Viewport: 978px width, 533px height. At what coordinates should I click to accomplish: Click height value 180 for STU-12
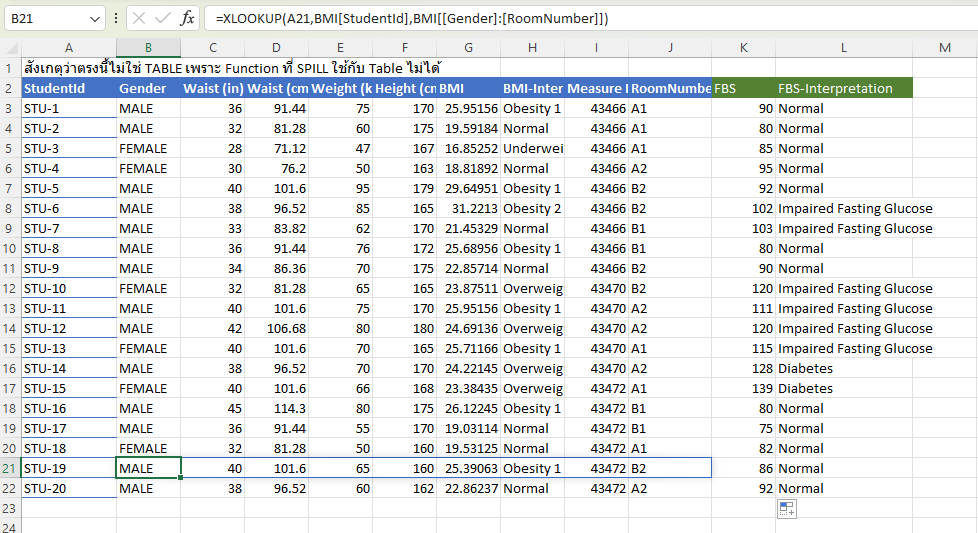point(405,329)
